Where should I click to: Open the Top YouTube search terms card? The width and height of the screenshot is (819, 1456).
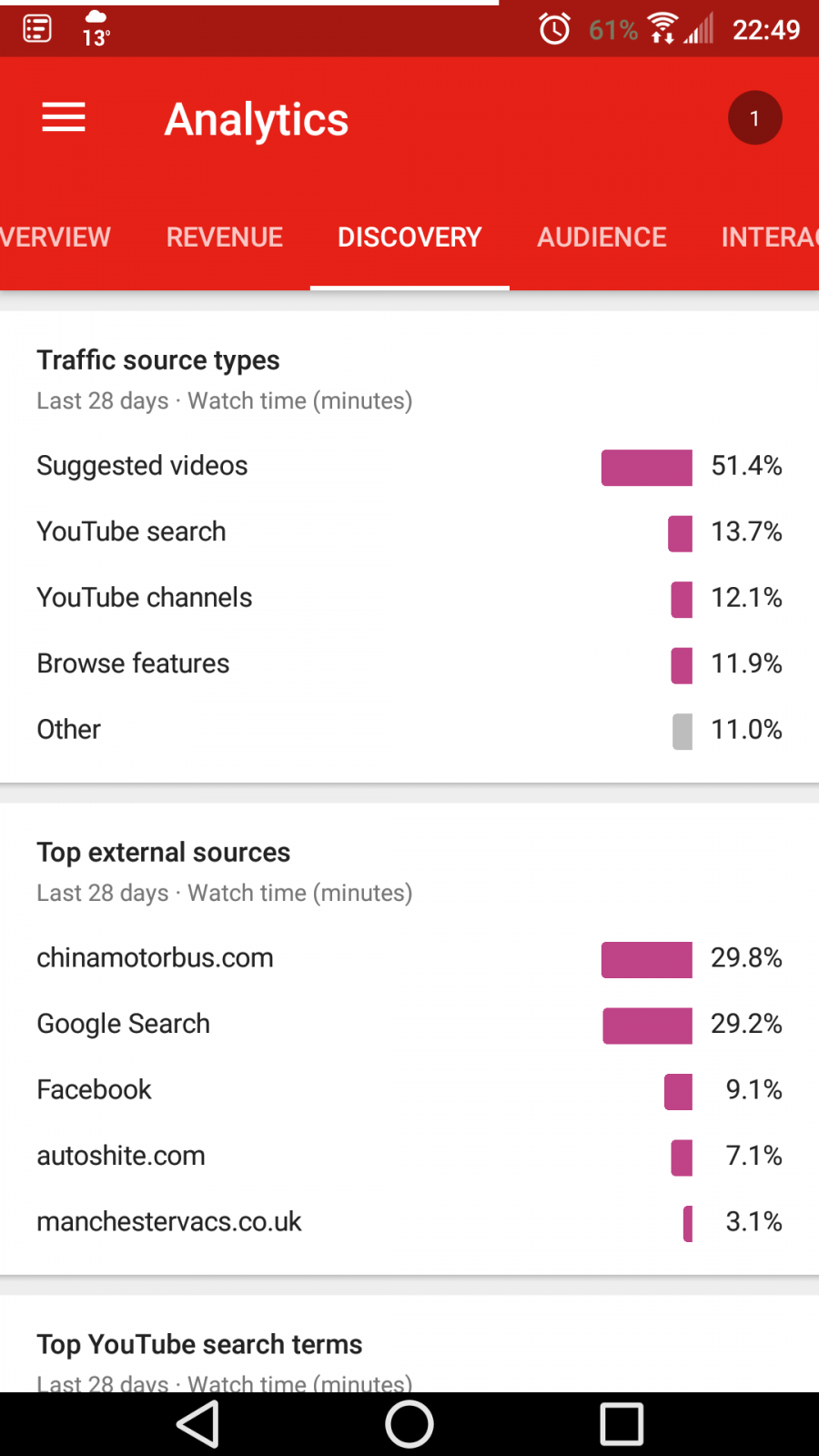click(409, 1344)
